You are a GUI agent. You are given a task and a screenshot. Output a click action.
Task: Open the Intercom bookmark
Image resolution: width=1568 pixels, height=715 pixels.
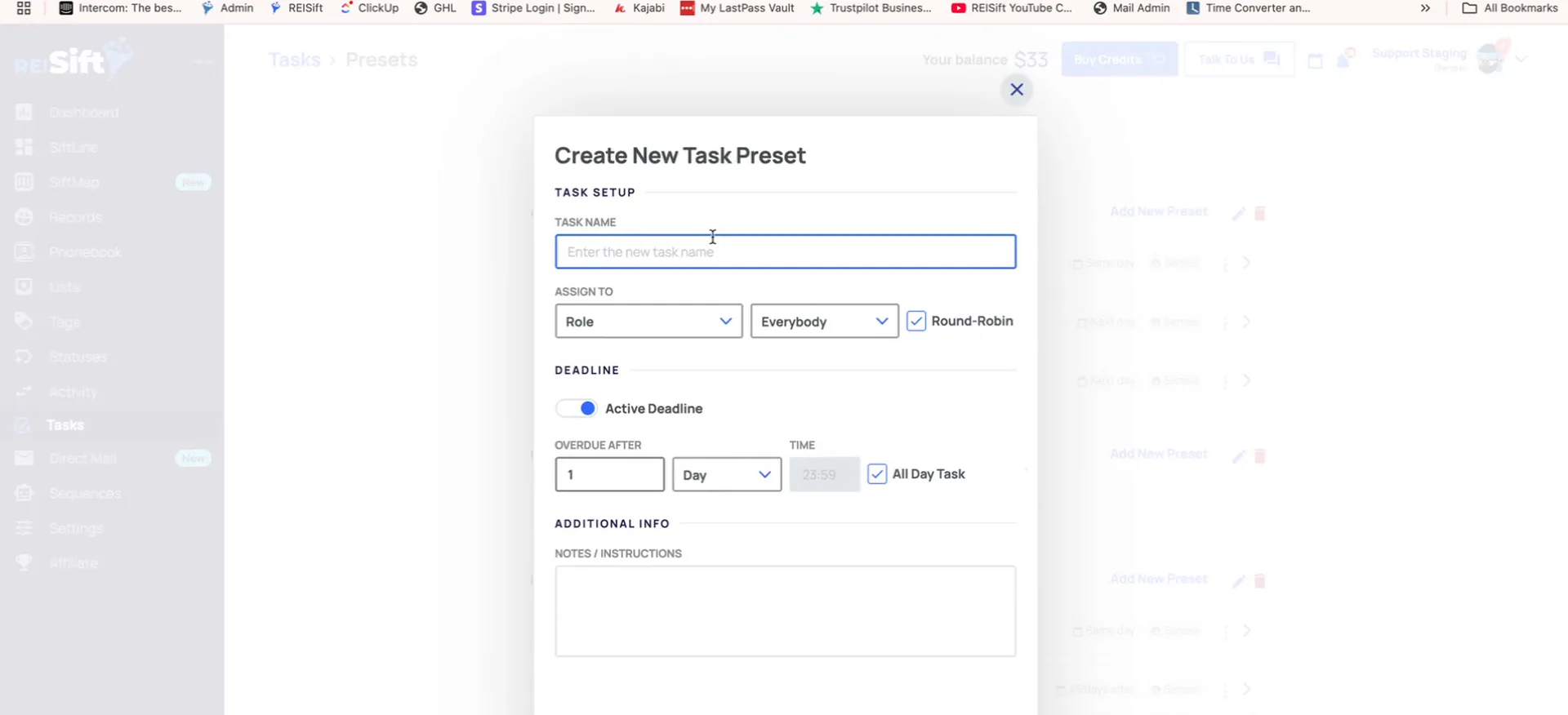pos(120,8)
